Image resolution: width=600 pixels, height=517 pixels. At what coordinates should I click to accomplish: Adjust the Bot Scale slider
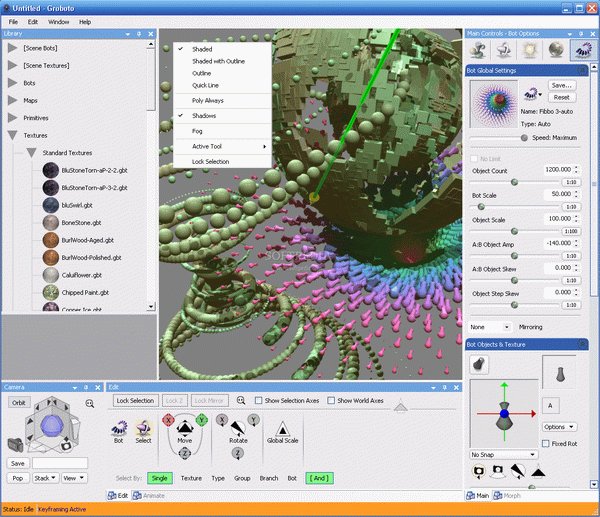(515, 207)
